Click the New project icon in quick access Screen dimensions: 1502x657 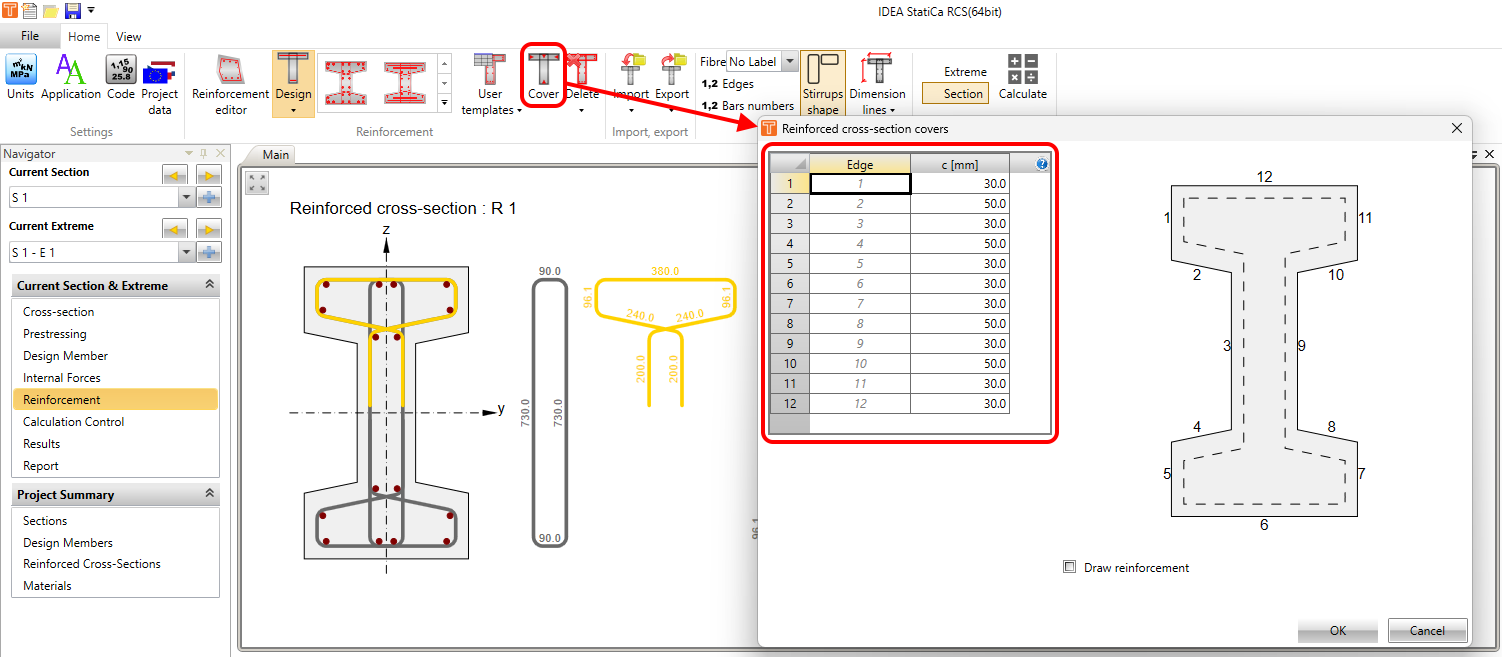point(31,11)
